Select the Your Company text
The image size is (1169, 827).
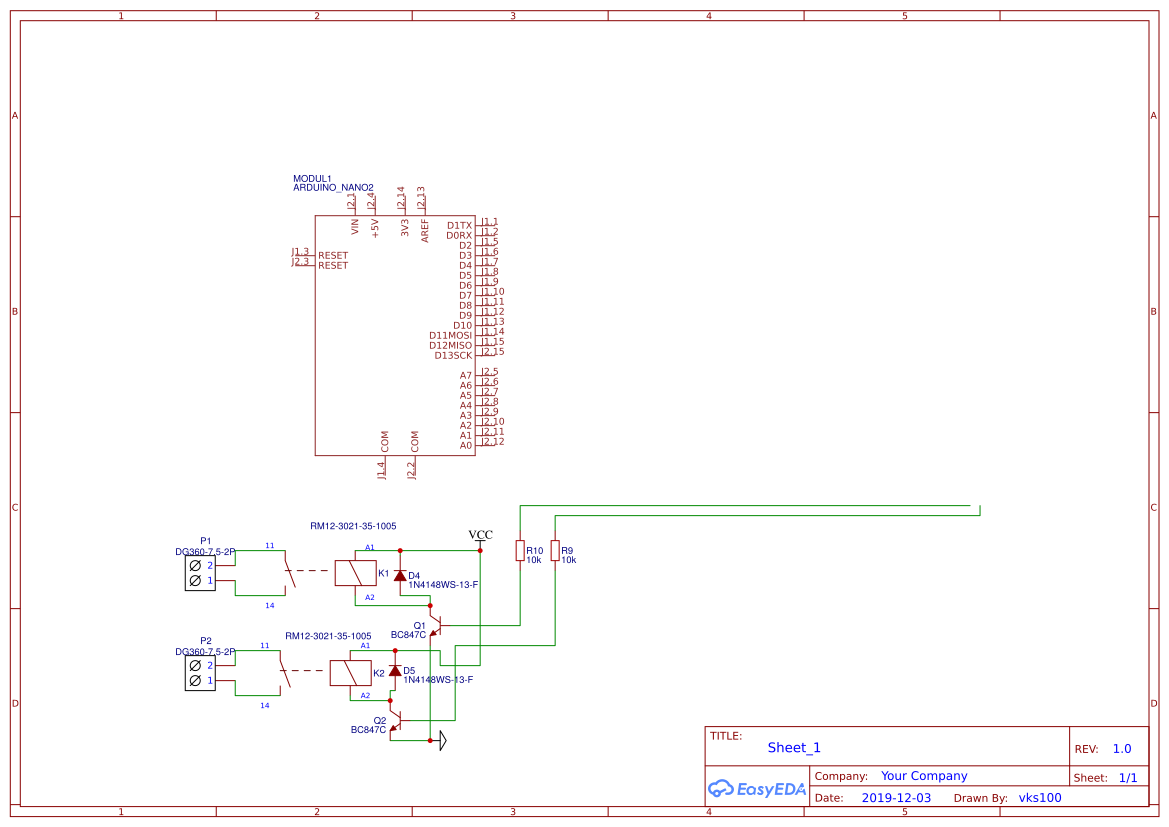click(x=923, y=775)
